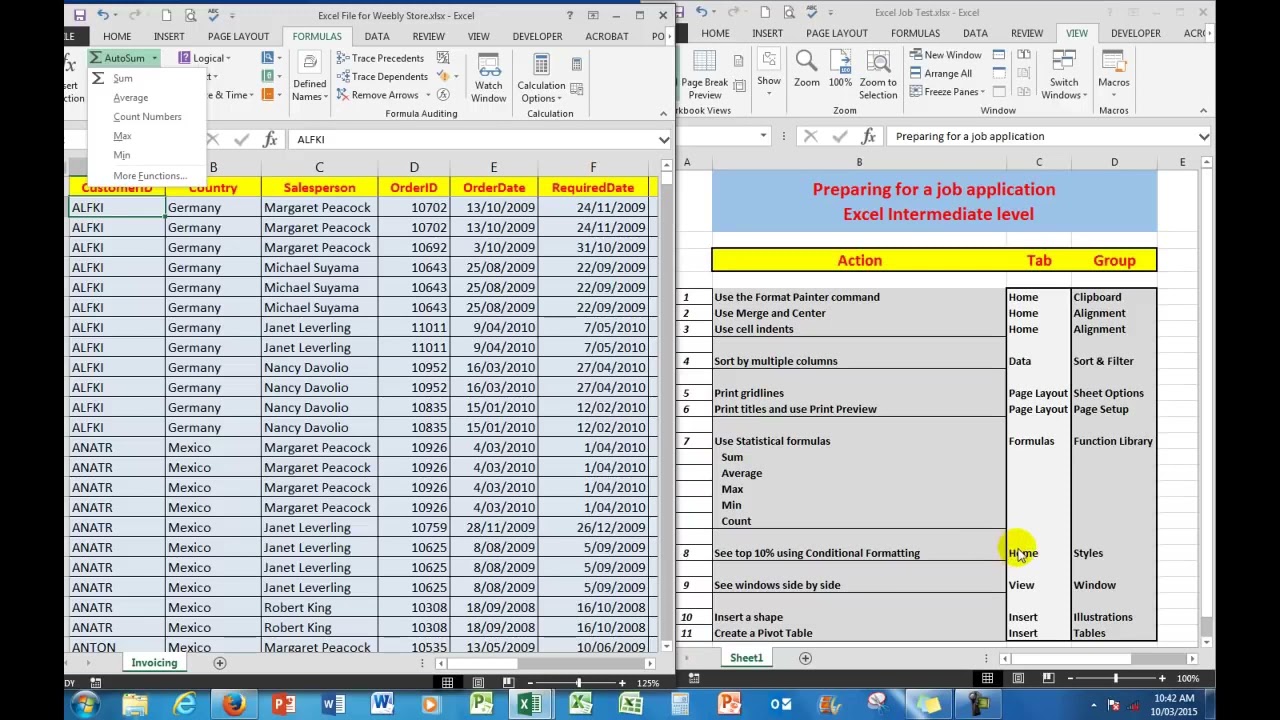Click Trace Dependents in Formula Auditing
Screen dimensions: 1280x720
pos(381,76)
